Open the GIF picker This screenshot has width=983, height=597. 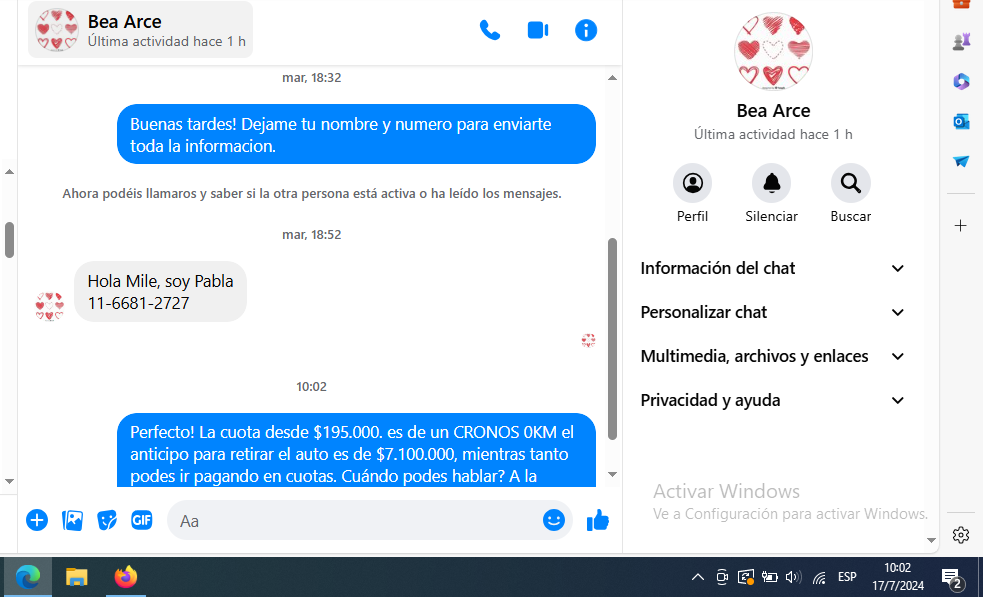tap(142, 520)
